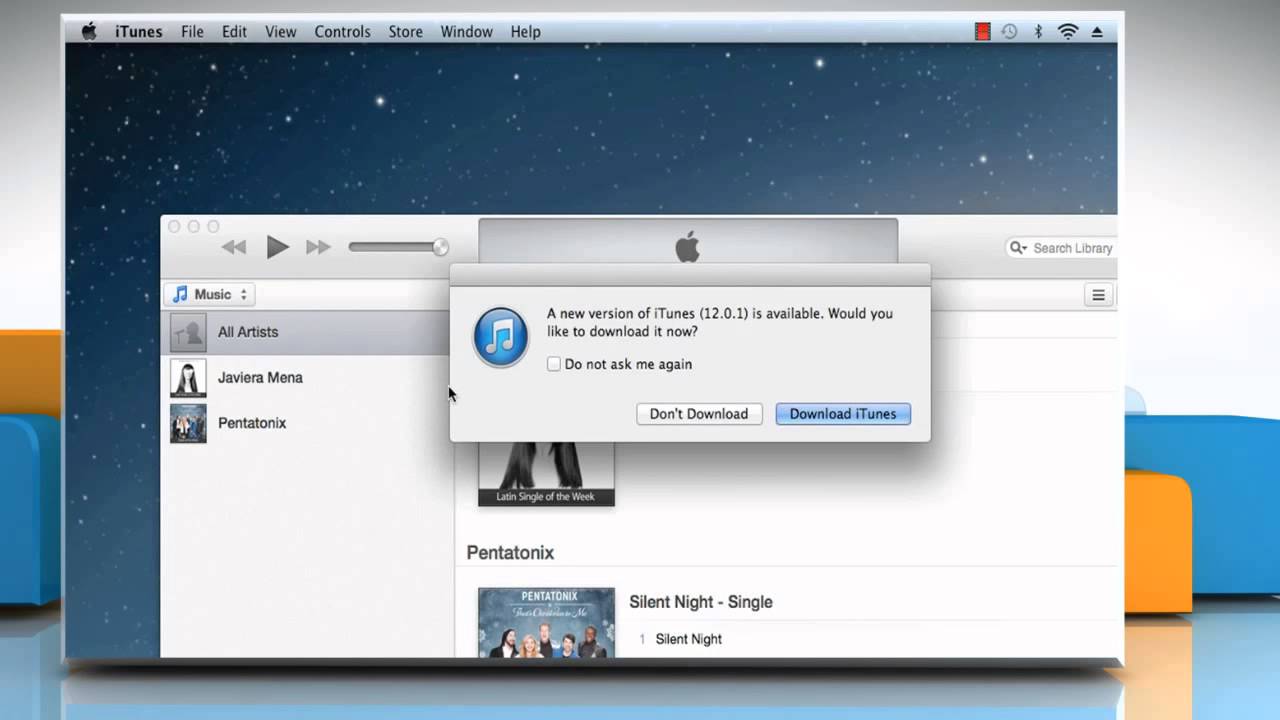Viewport: 1280px width, 720px height.
Task: Click the Silent Night album cover
Action: (546, 622)
